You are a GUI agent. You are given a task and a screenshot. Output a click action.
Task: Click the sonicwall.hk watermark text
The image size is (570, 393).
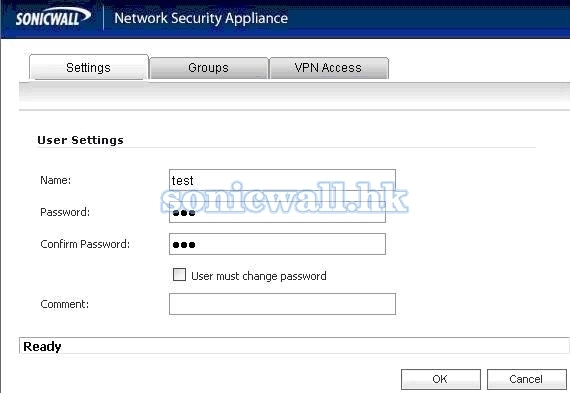coord(284,198)
